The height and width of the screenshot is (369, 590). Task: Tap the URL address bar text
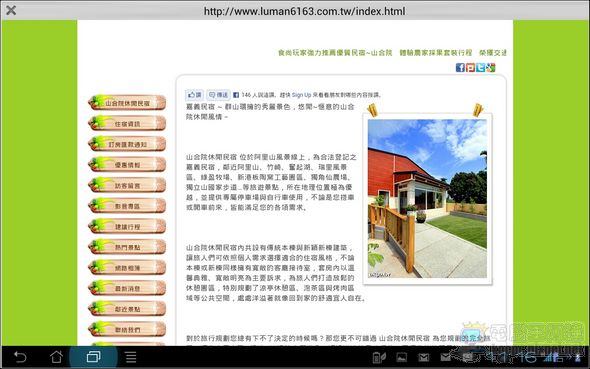[x=304, y=11]
